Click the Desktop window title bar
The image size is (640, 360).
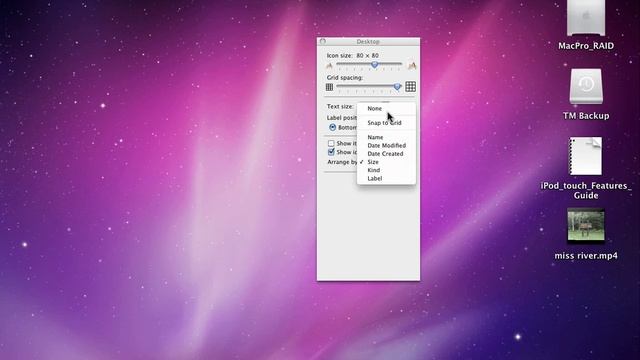coord(368,42)
